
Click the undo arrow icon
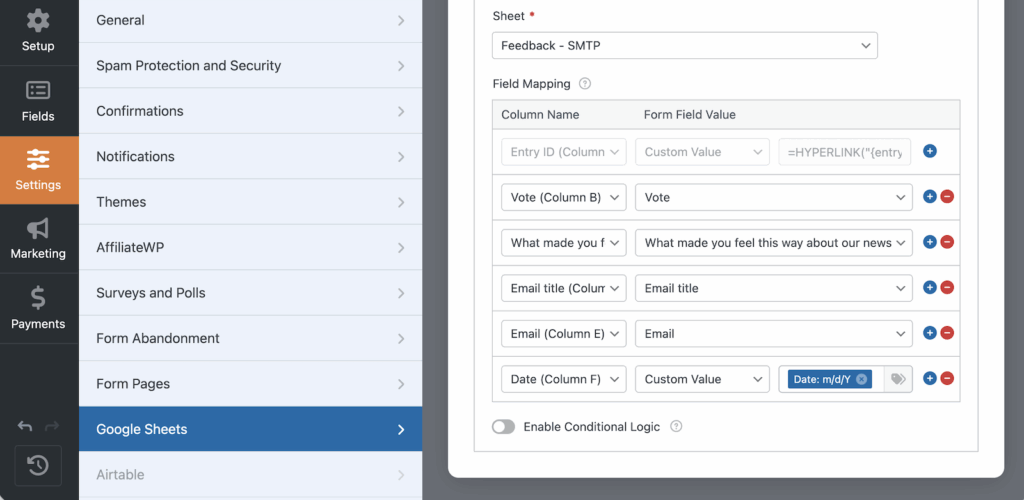pyautogui.click(x=26, y=427)
